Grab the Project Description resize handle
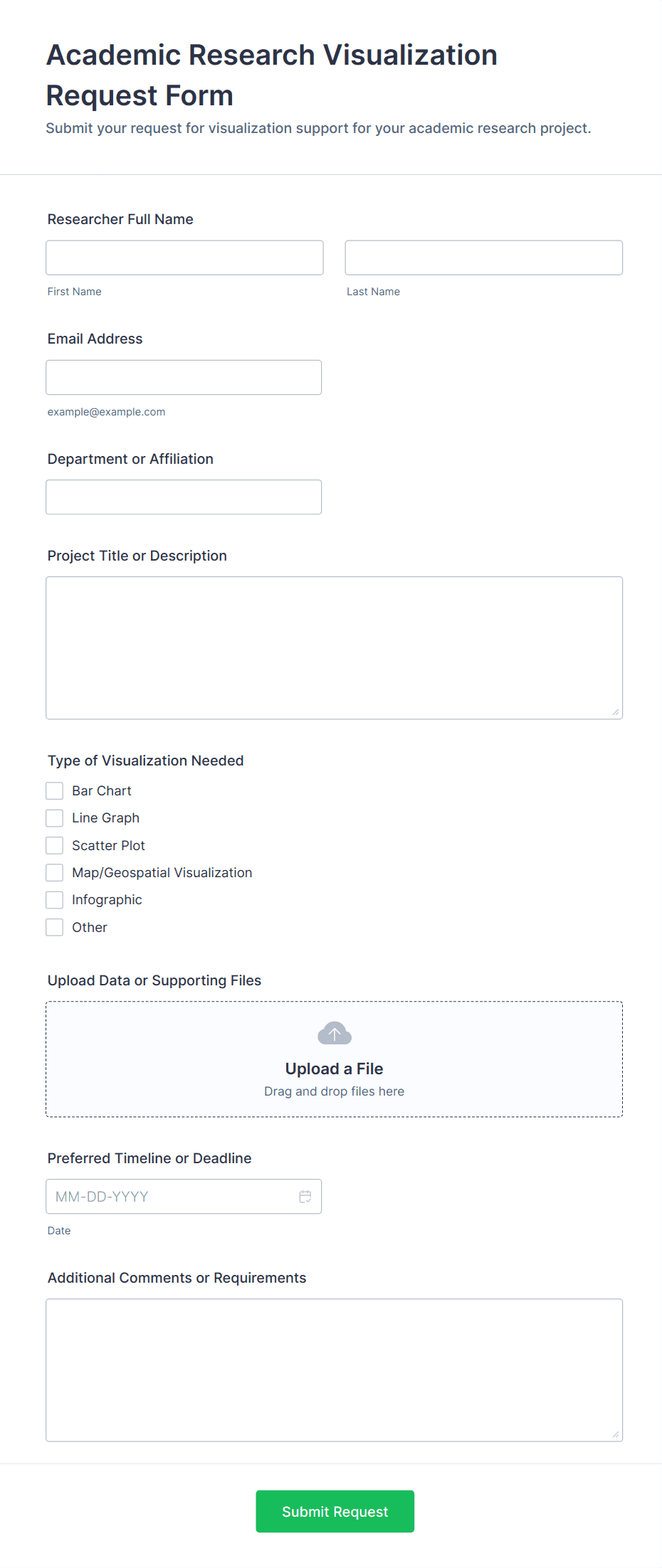662x1568 pixels. click(616, 712)
